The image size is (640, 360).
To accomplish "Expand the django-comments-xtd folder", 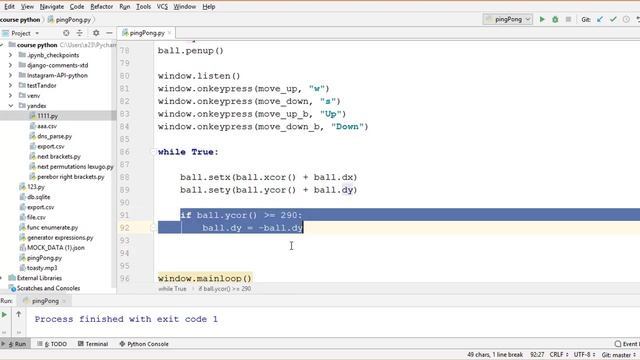I will pos(11,65).
